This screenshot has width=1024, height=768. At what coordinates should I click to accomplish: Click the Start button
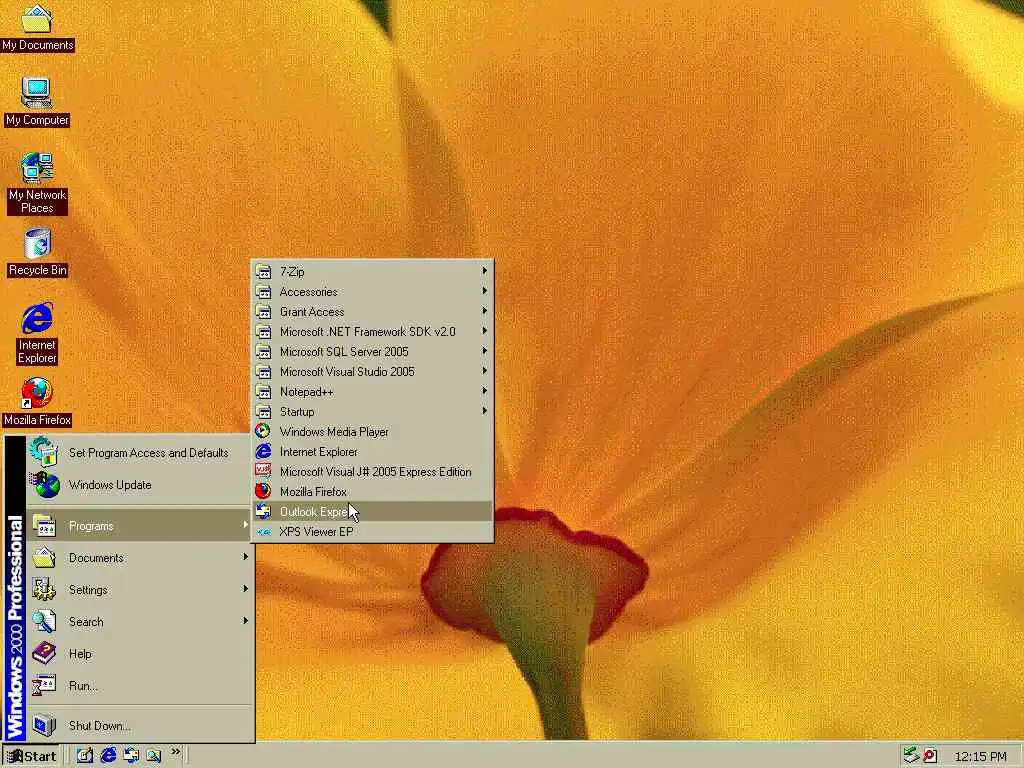tap(31, 756)
